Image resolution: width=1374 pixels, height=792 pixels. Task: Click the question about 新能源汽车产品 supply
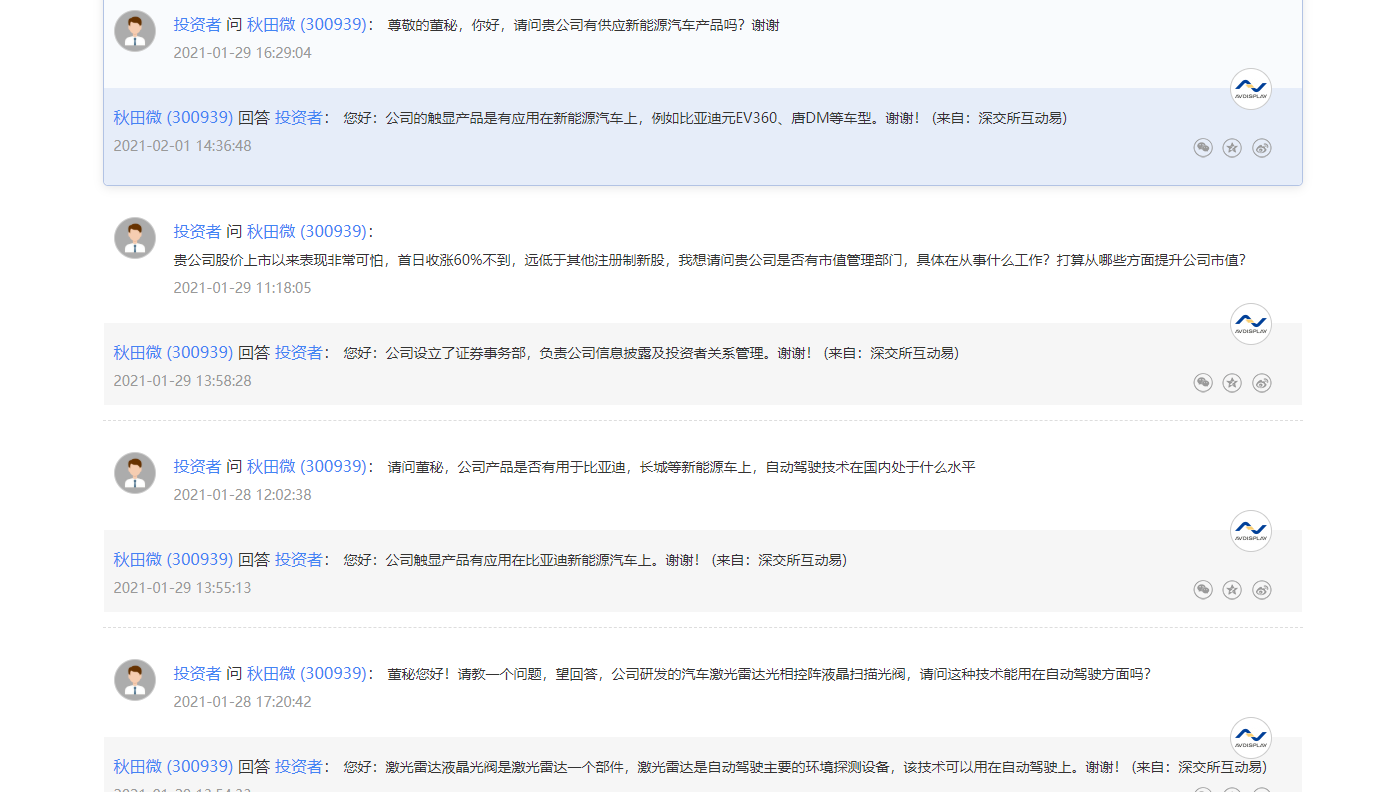[583, 26]
